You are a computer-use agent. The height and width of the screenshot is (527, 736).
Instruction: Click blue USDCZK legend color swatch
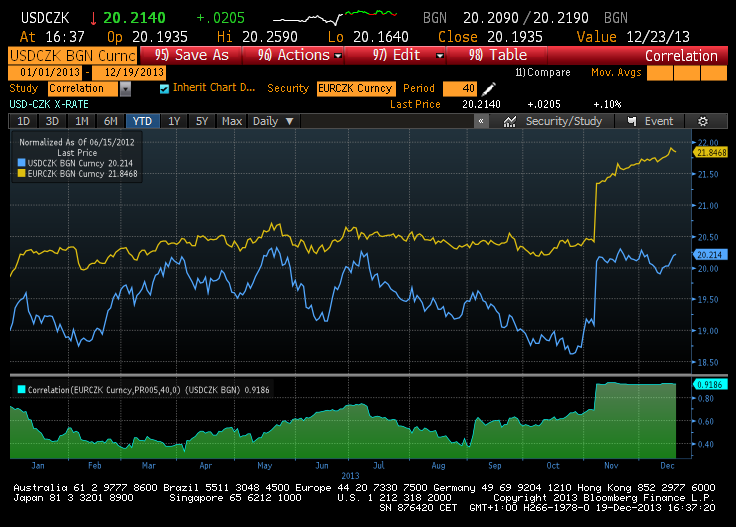21,163
